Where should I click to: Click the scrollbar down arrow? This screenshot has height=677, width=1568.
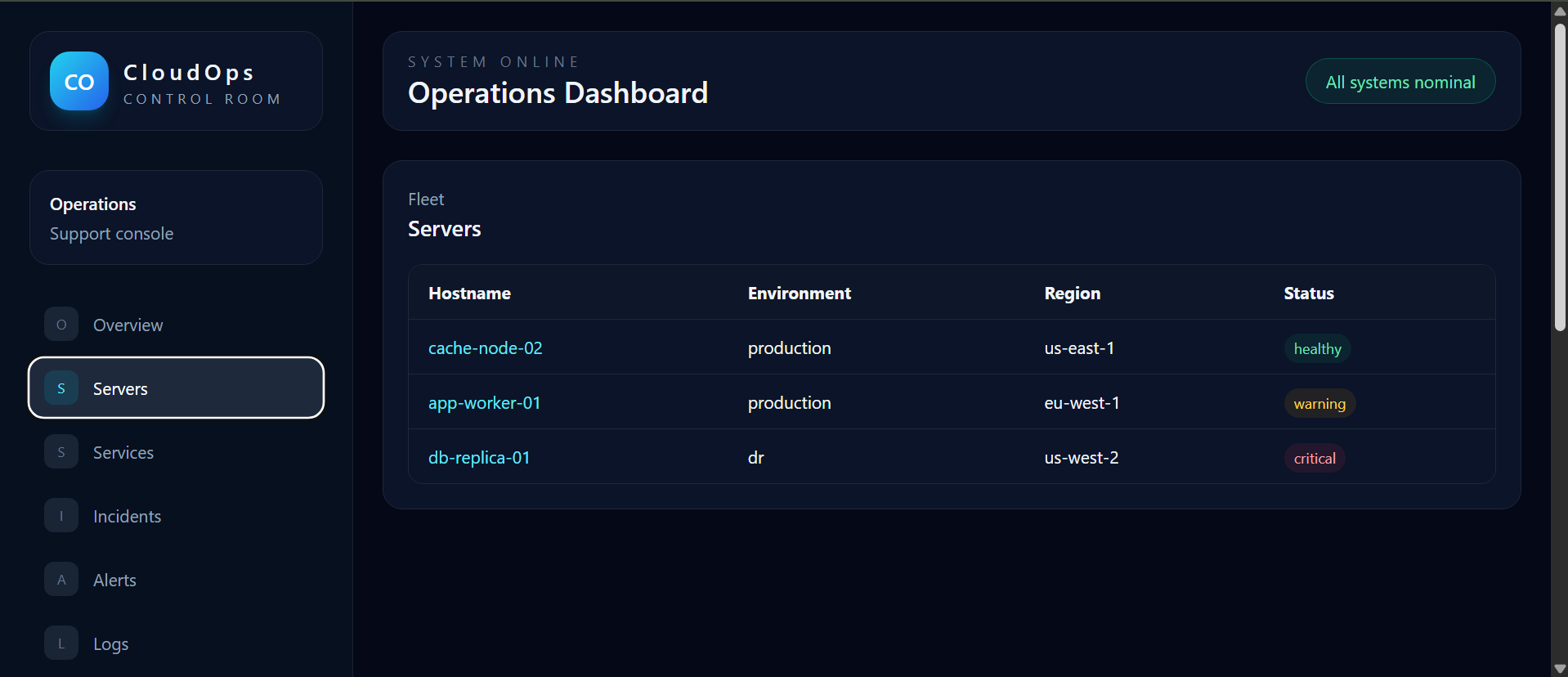tap(1560, 669)
